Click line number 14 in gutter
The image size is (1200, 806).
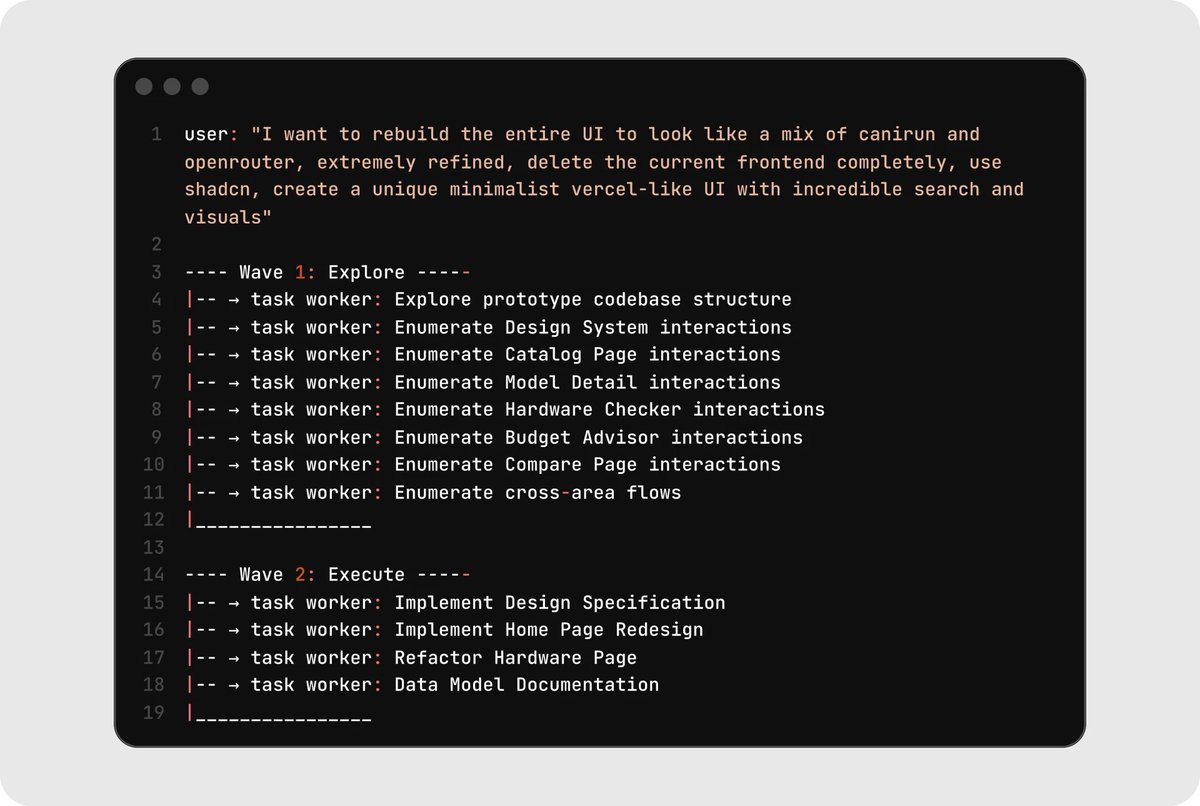click(153, 575)
